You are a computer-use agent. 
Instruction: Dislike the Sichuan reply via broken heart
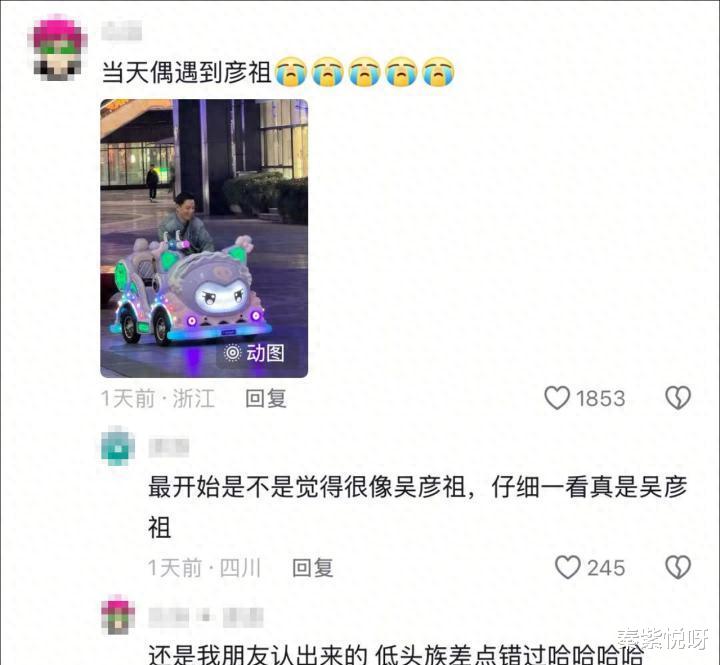(678, 567)
